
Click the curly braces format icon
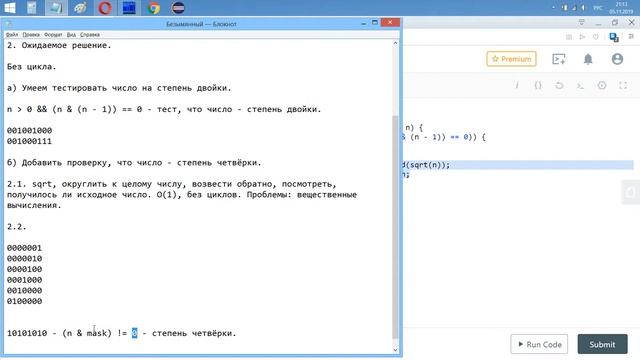click(x=538, y=85)
